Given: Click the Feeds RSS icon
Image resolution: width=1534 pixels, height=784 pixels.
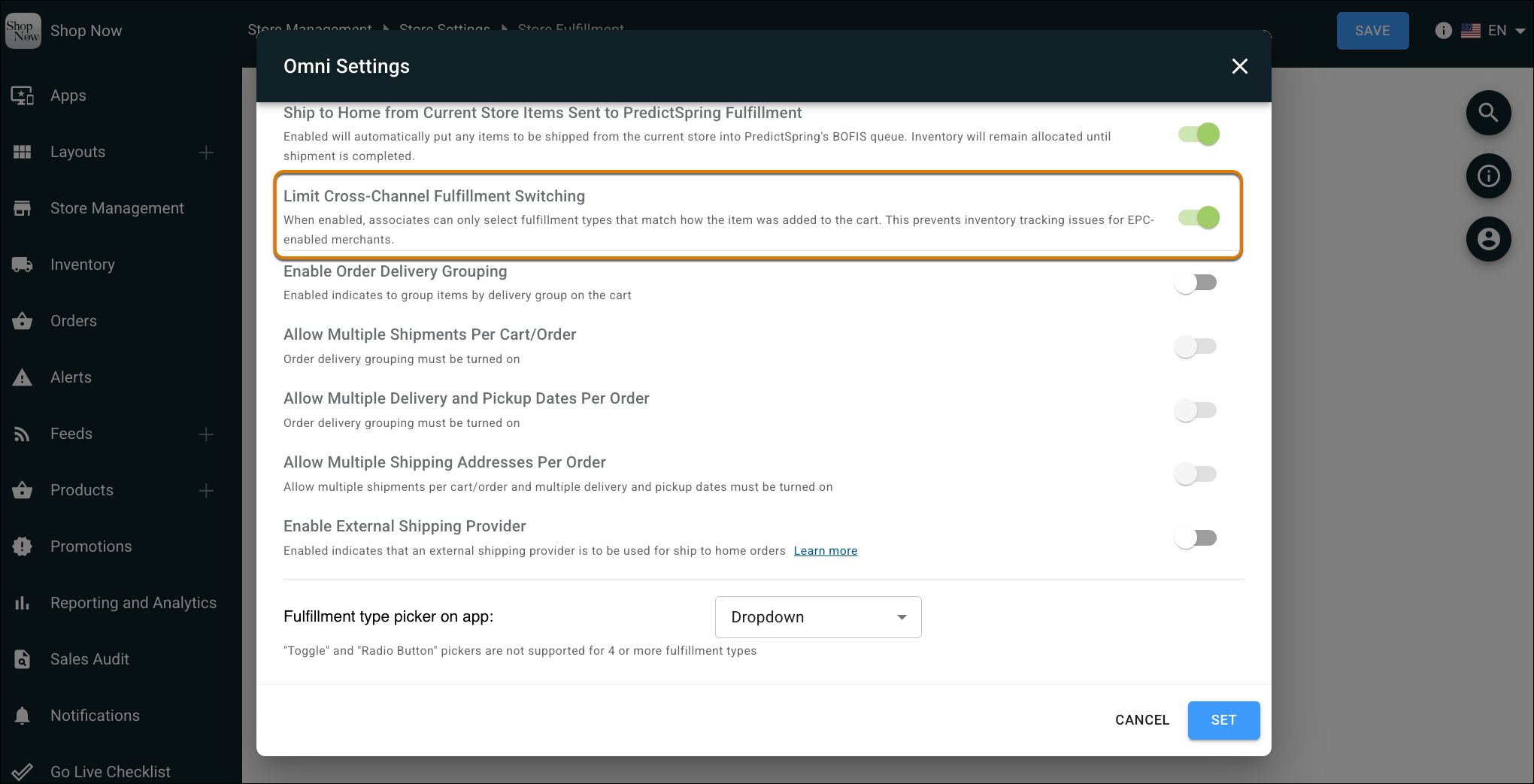Looking at the screenshot, I should point(23,434).
